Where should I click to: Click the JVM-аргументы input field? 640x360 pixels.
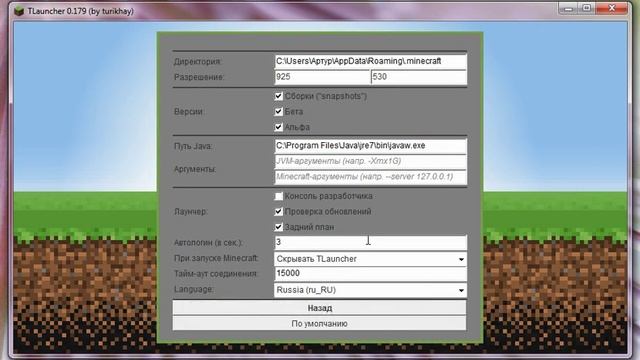click(x=370, y=161)
